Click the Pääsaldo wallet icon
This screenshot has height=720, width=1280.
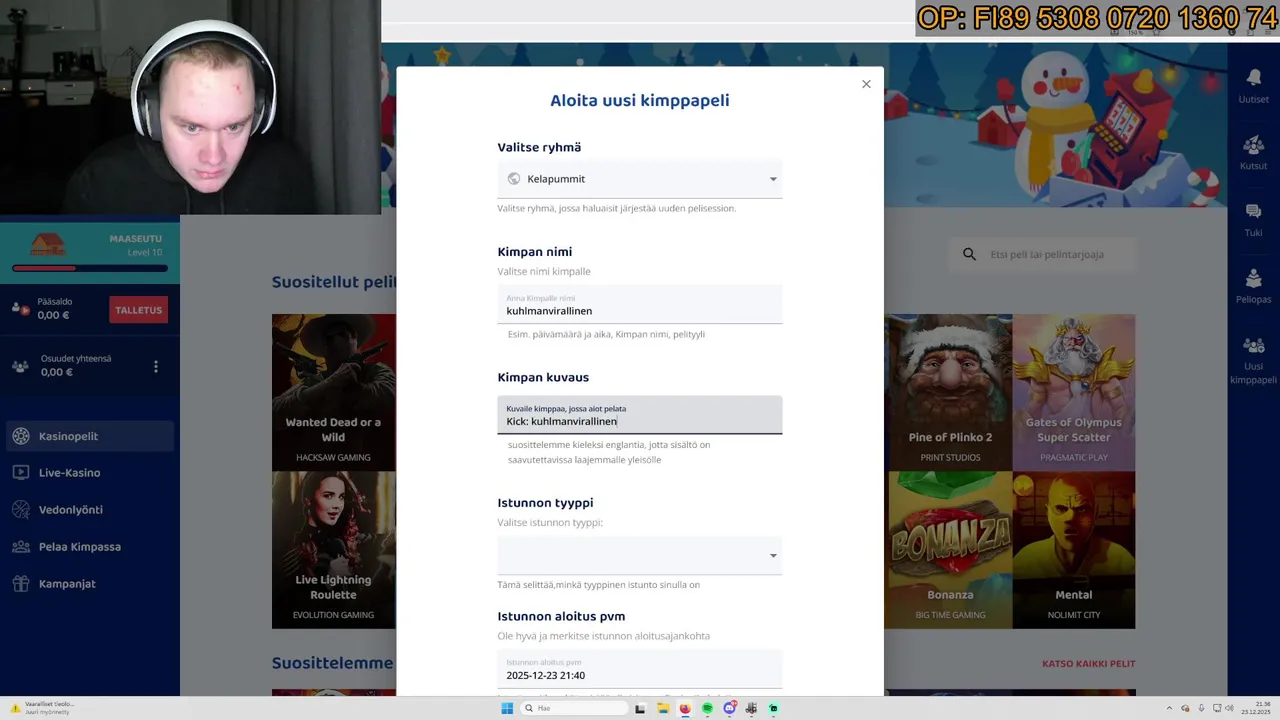20,308
